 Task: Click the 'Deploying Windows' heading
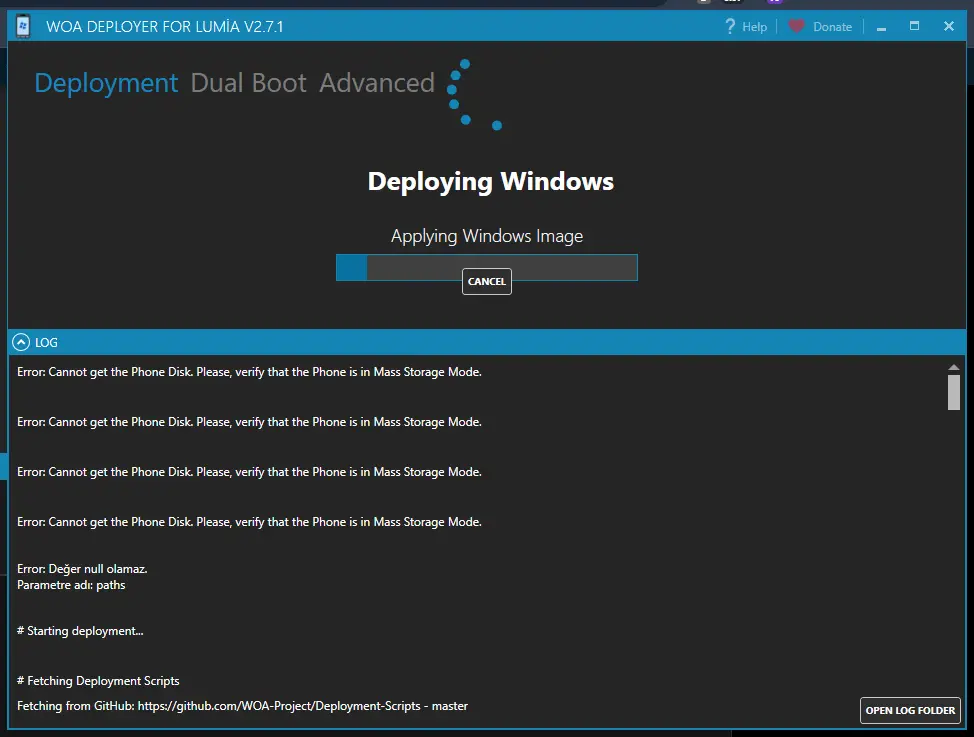[491, 181]
